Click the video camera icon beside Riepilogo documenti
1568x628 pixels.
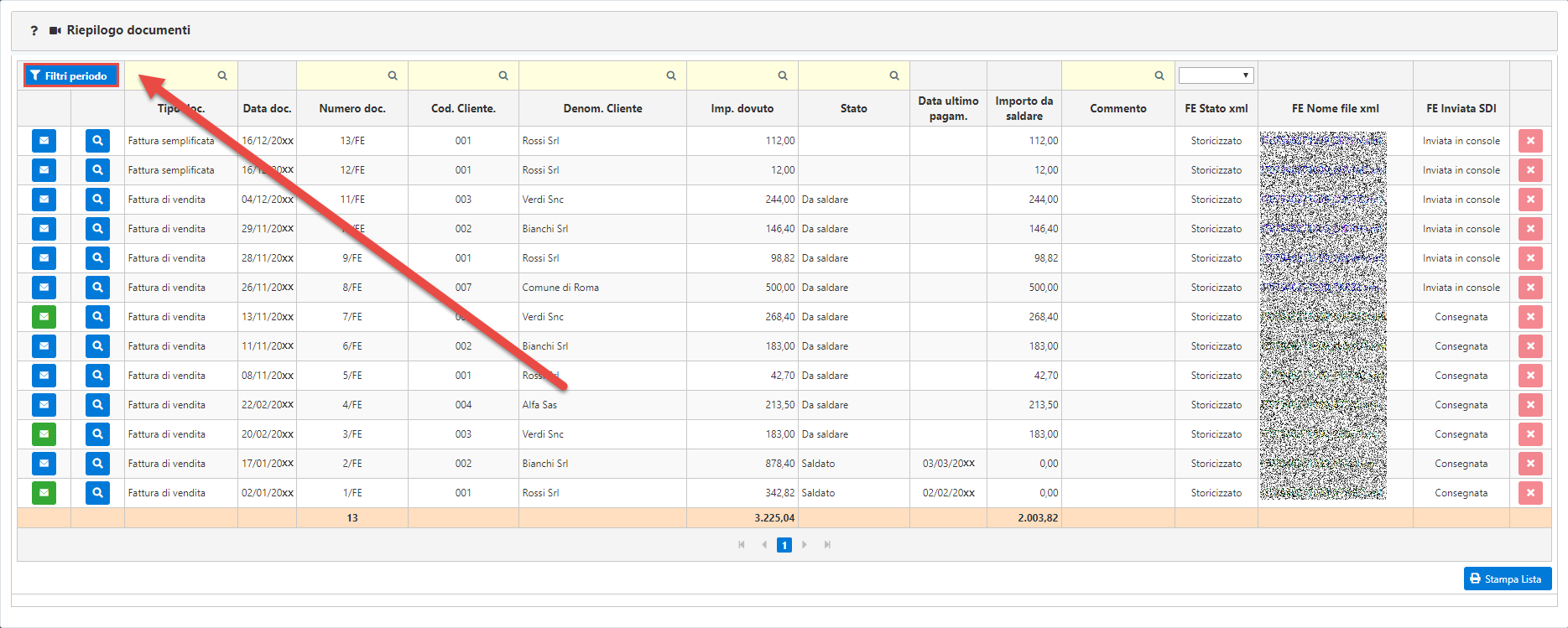(x=55, y=30)
